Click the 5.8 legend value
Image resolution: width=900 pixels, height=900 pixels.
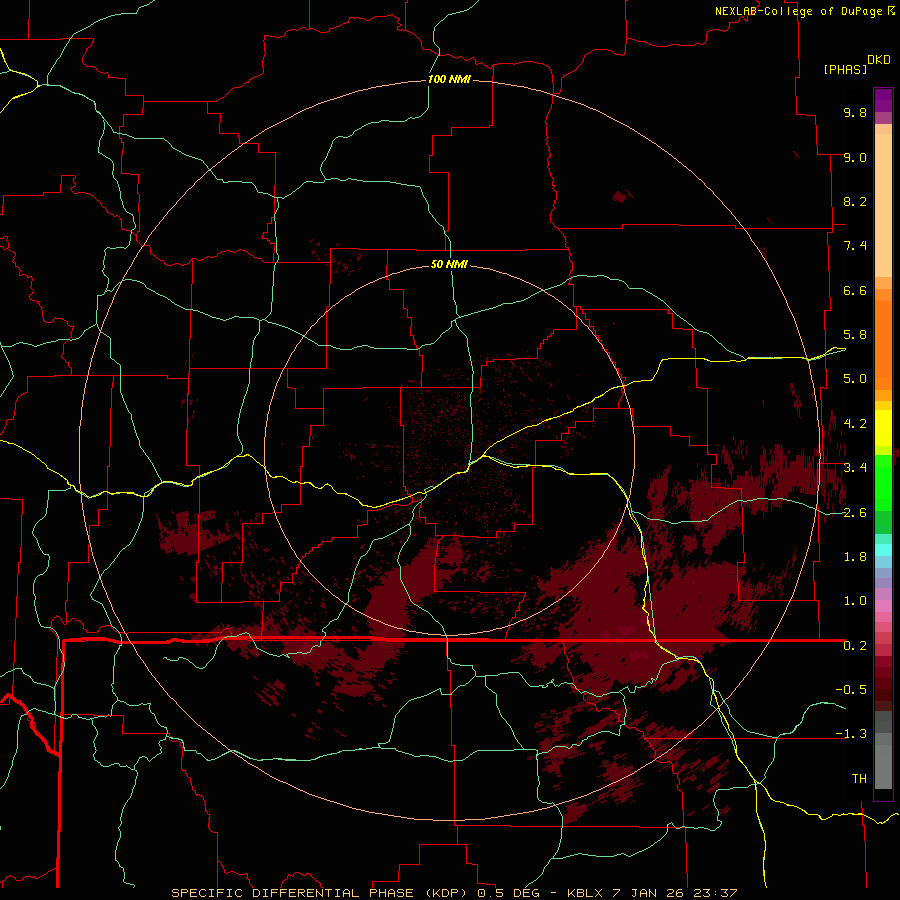(x=855, y=335)
